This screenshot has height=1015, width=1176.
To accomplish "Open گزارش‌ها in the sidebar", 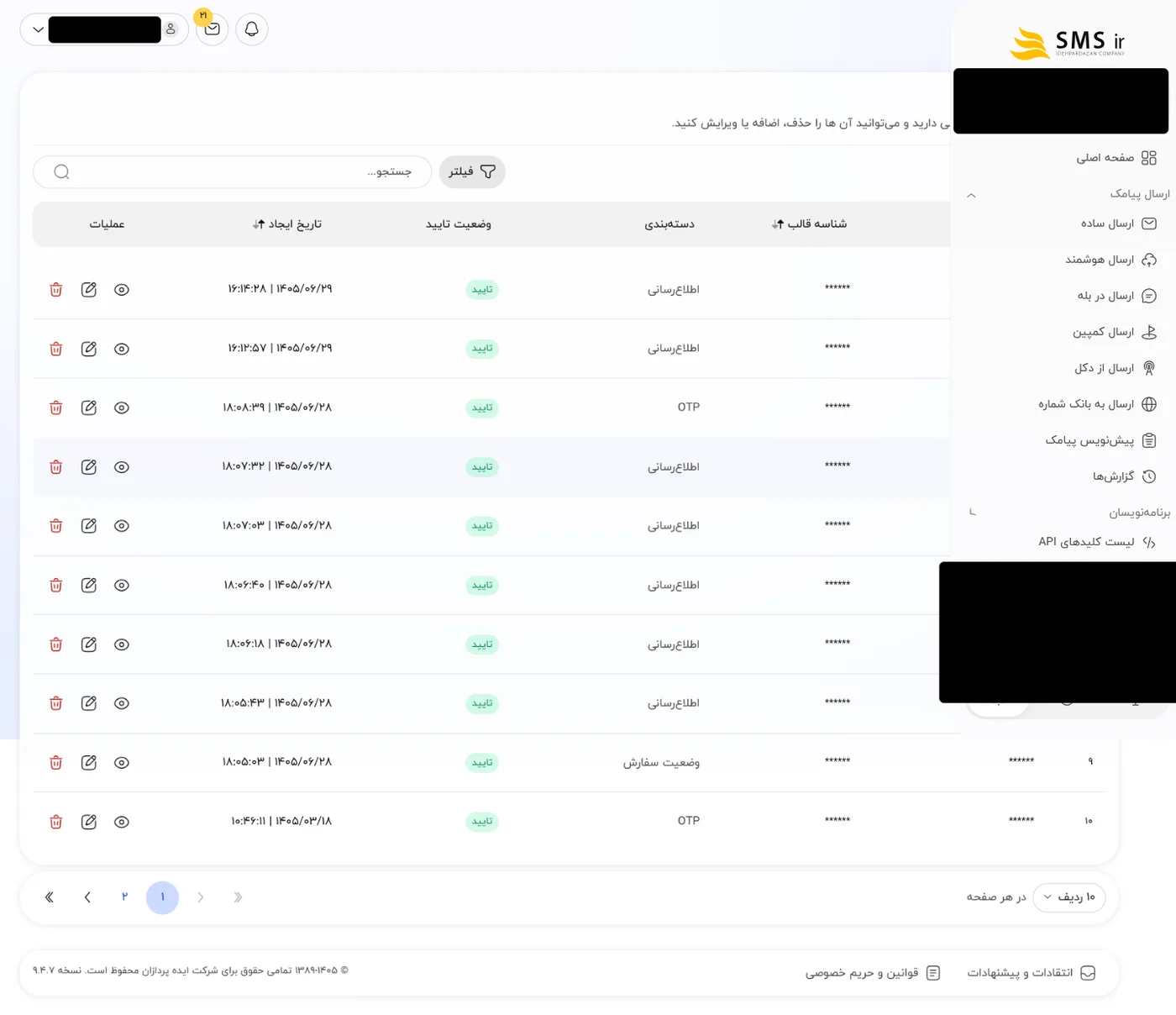I will [x=1125, y=476].
